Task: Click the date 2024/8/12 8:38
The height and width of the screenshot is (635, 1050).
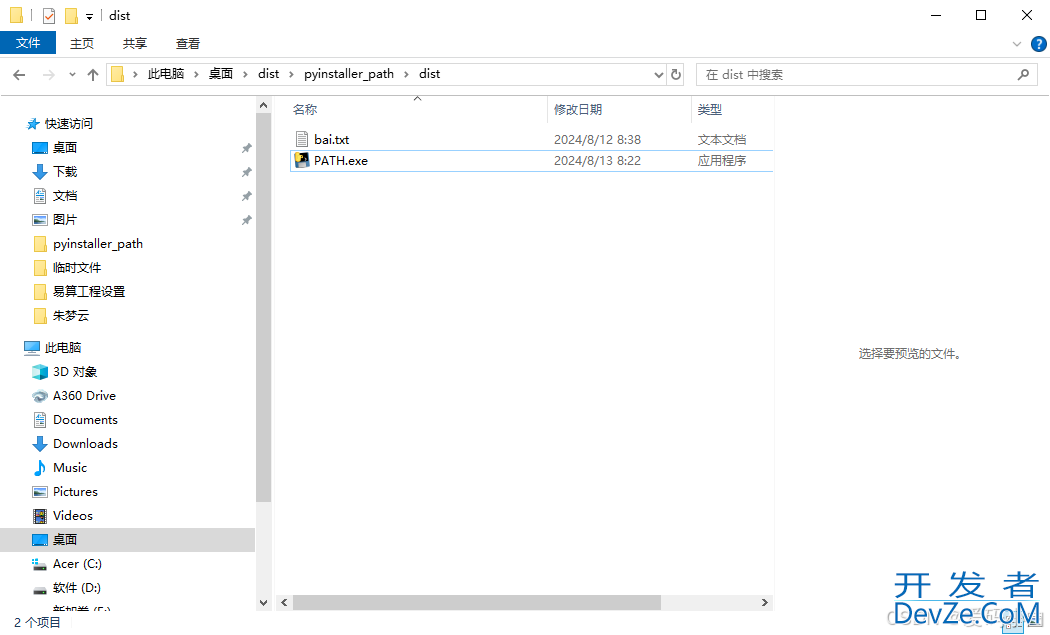Action: (x=597, y=139)
